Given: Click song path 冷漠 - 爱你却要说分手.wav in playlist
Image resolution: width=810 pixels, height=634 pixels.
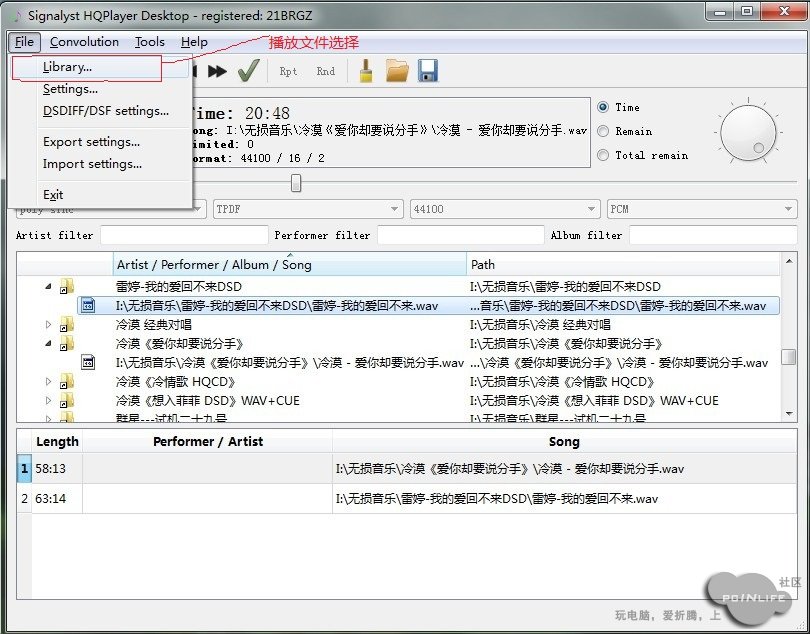Looking at the screenshot, I should coord(510,469).
